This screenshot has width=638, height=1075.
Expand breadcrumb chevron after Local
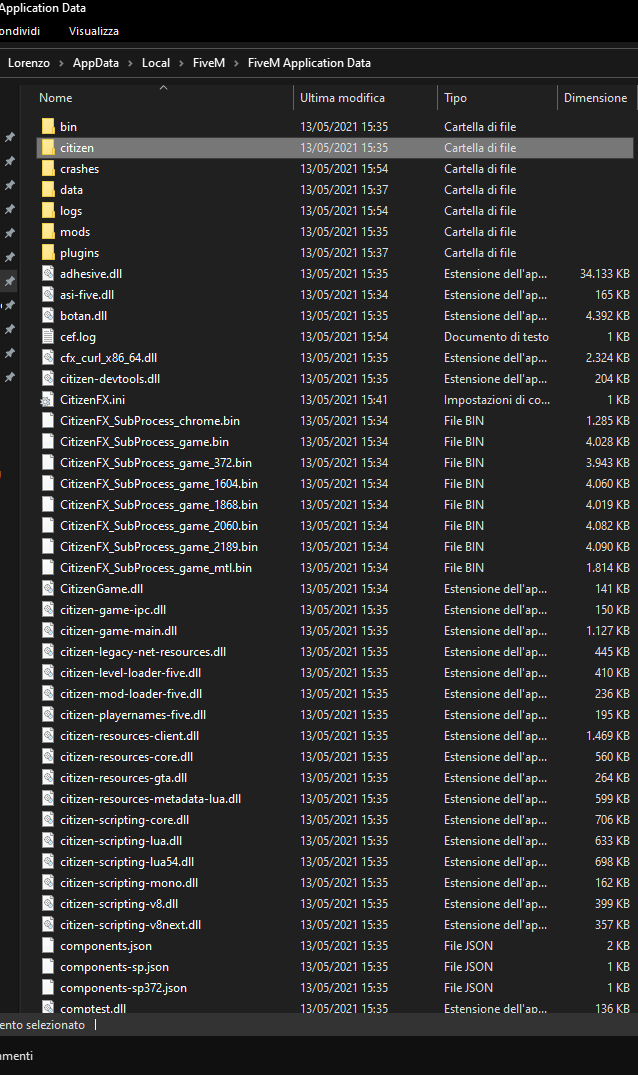pos(182,63)
